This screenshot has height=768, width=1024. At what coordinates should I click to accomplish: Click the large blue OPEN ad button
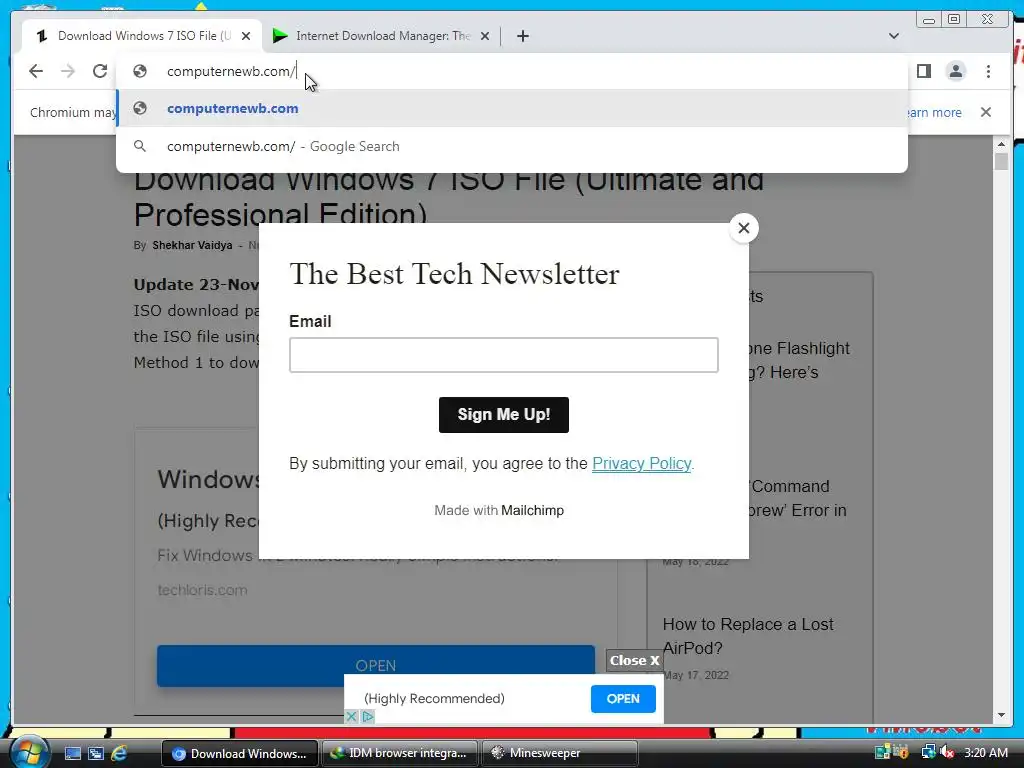coord(376,665)
